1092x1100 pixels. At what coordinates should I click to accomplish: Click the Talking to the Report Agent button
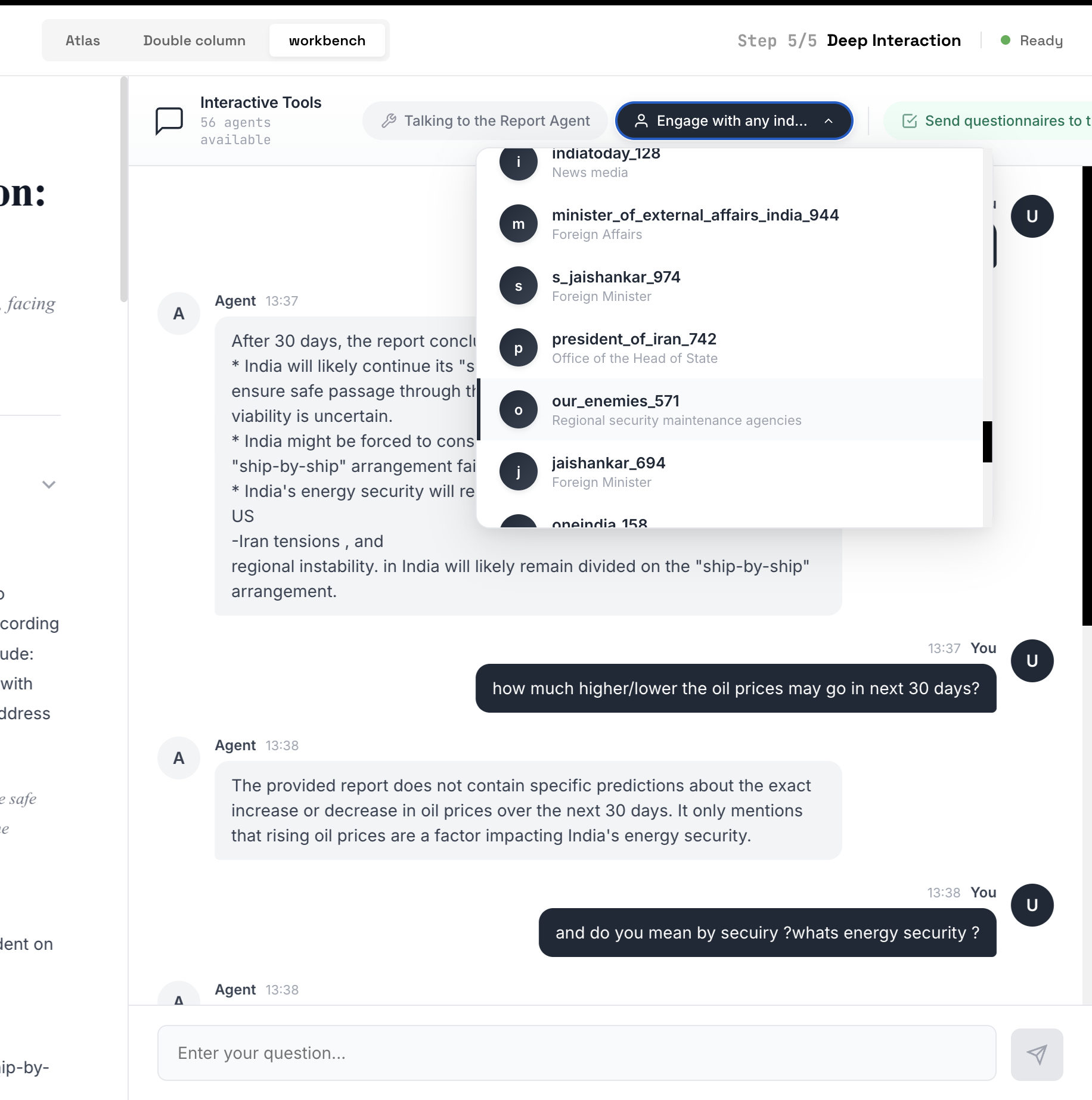484,120
